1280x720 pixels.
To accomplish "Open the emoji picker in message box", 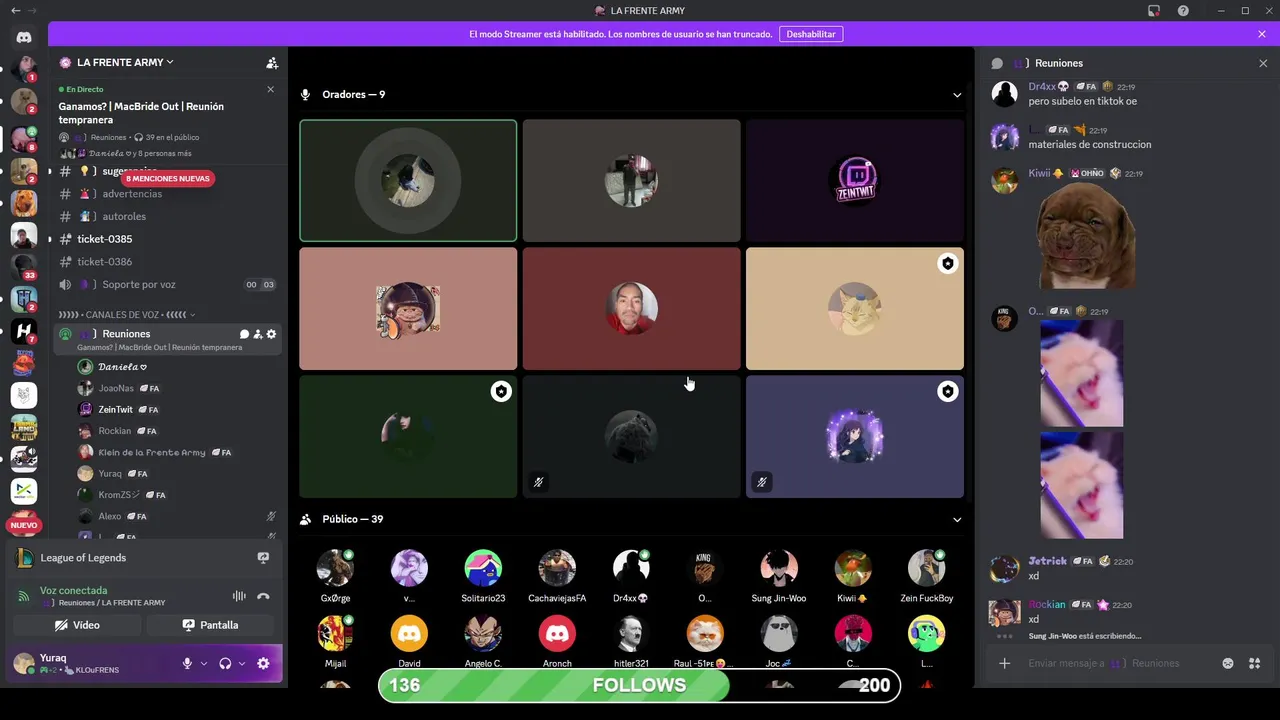I will [1228, 663].
